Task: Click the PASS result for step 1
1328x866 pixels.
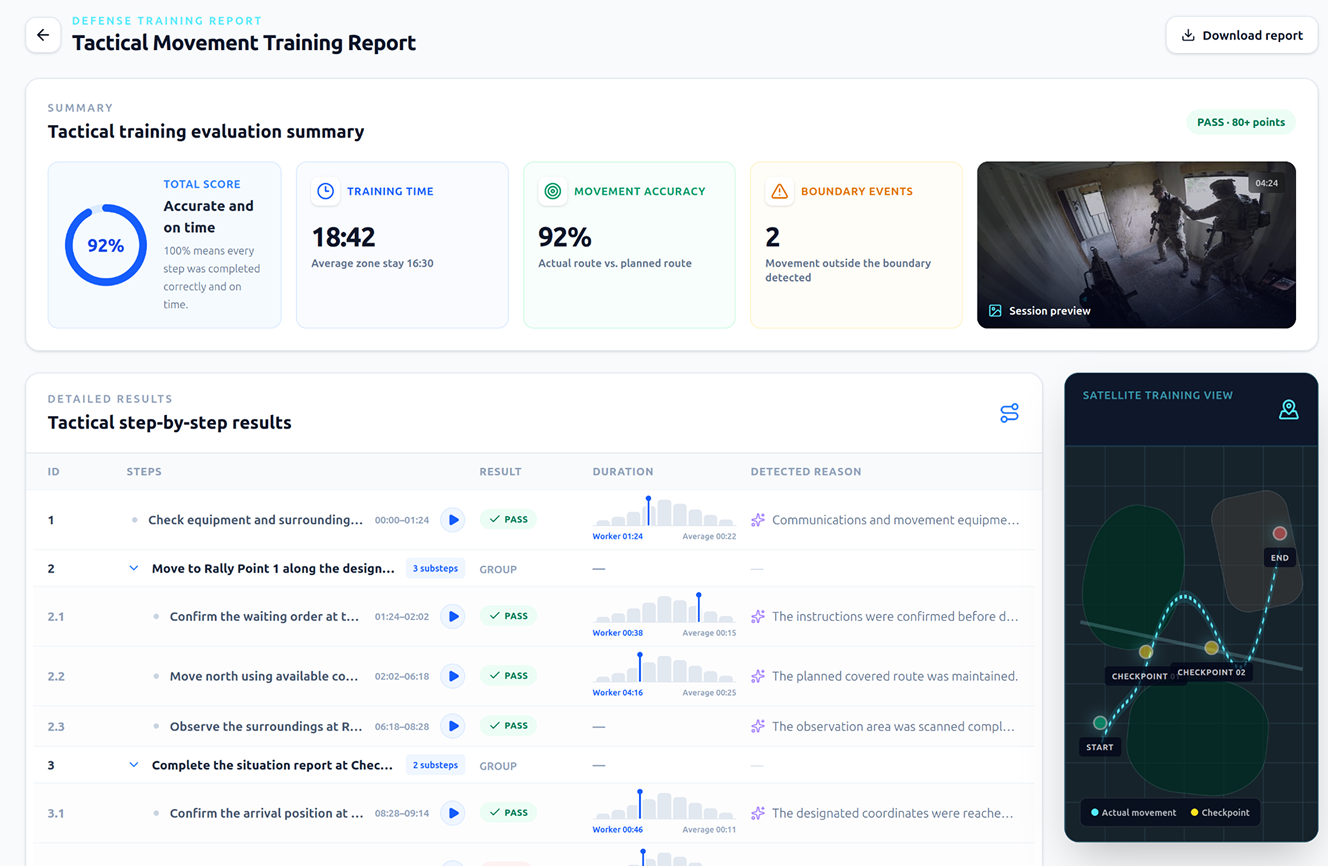Action: pyautogui.click(x=508, y=520)
